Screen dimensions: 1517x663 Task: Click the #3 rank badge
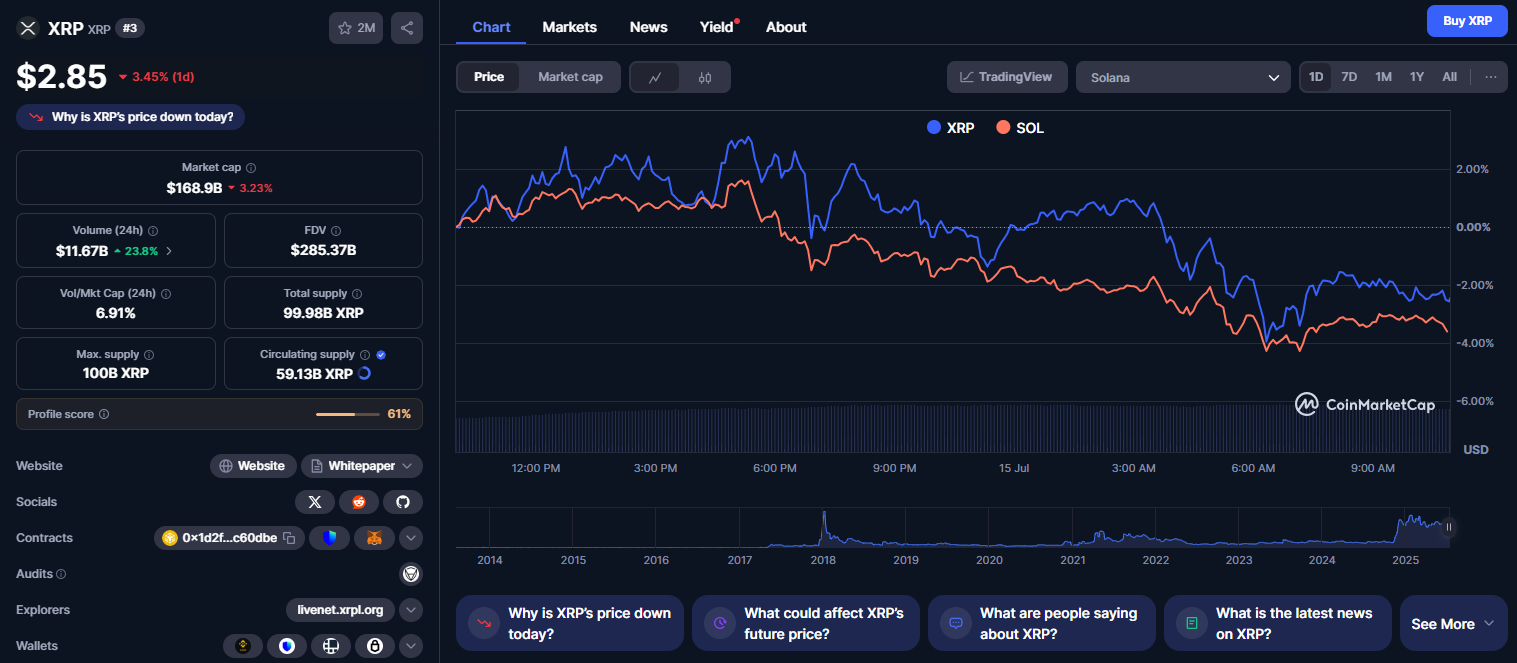(130, 28)
